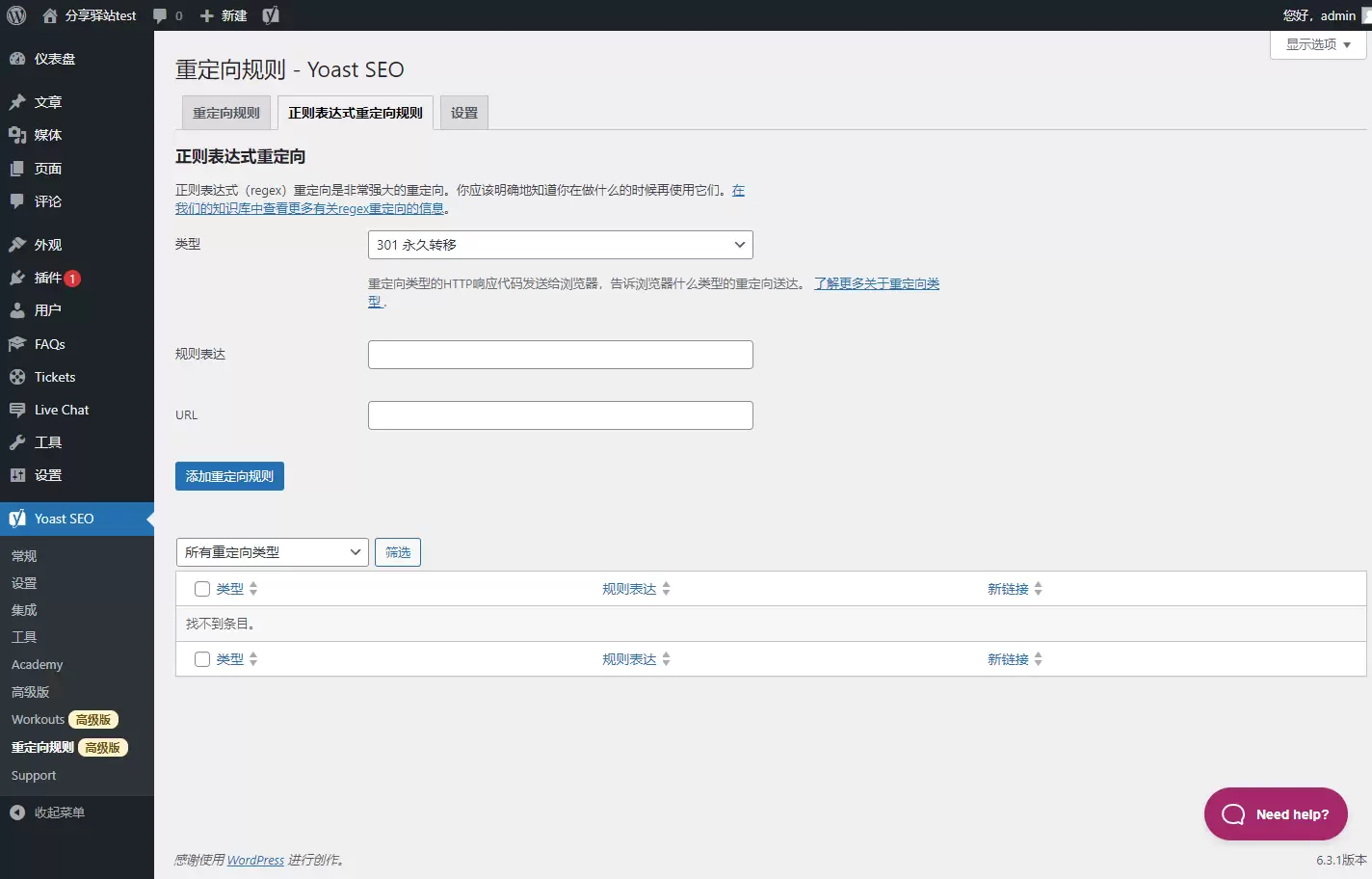This screenshot has height=879, width=1372.
Task: Click the Tickets lifebuoy icon
Action: pos(17,377)
